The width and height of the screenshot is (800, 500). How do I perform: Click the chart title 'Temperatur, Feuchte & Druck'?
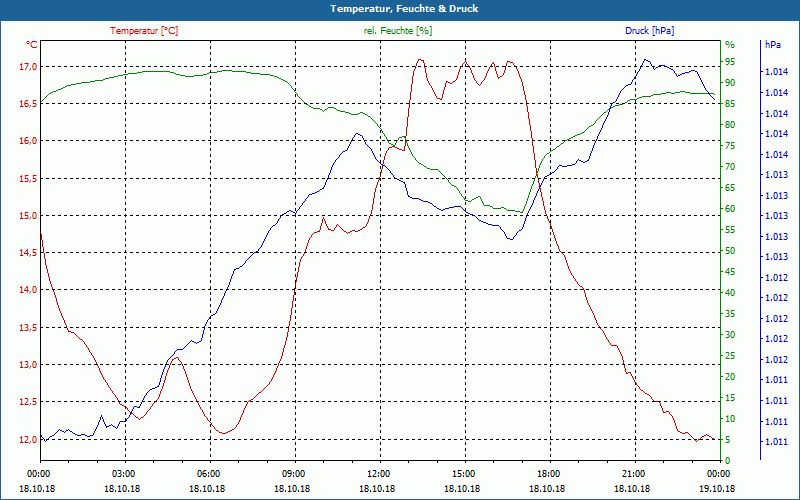click(404, 9)
